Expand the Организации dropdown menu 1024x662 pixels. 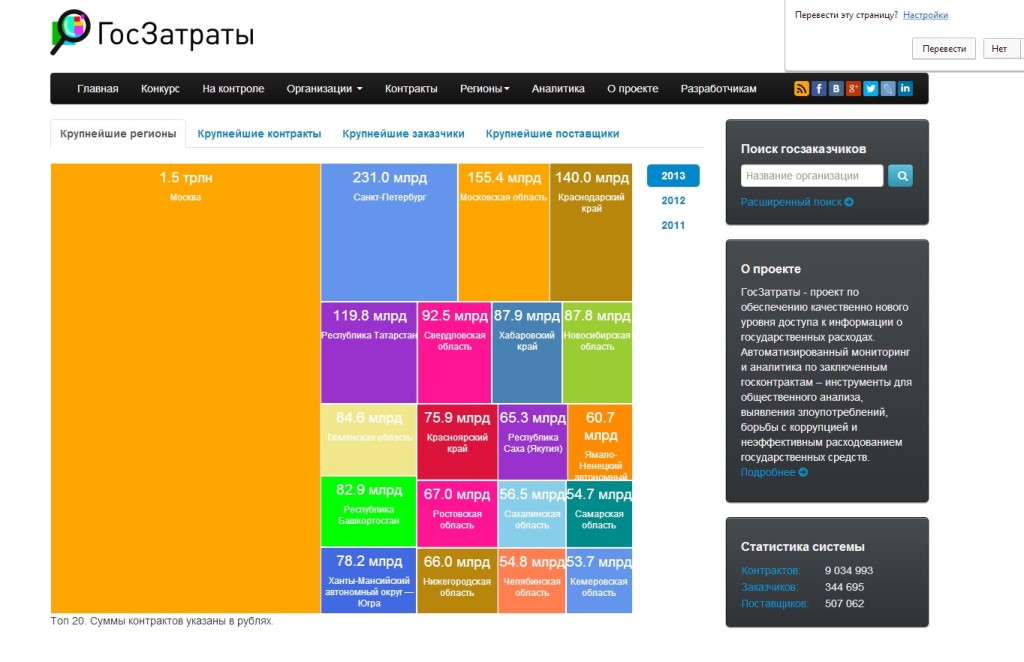coord(324,88)
